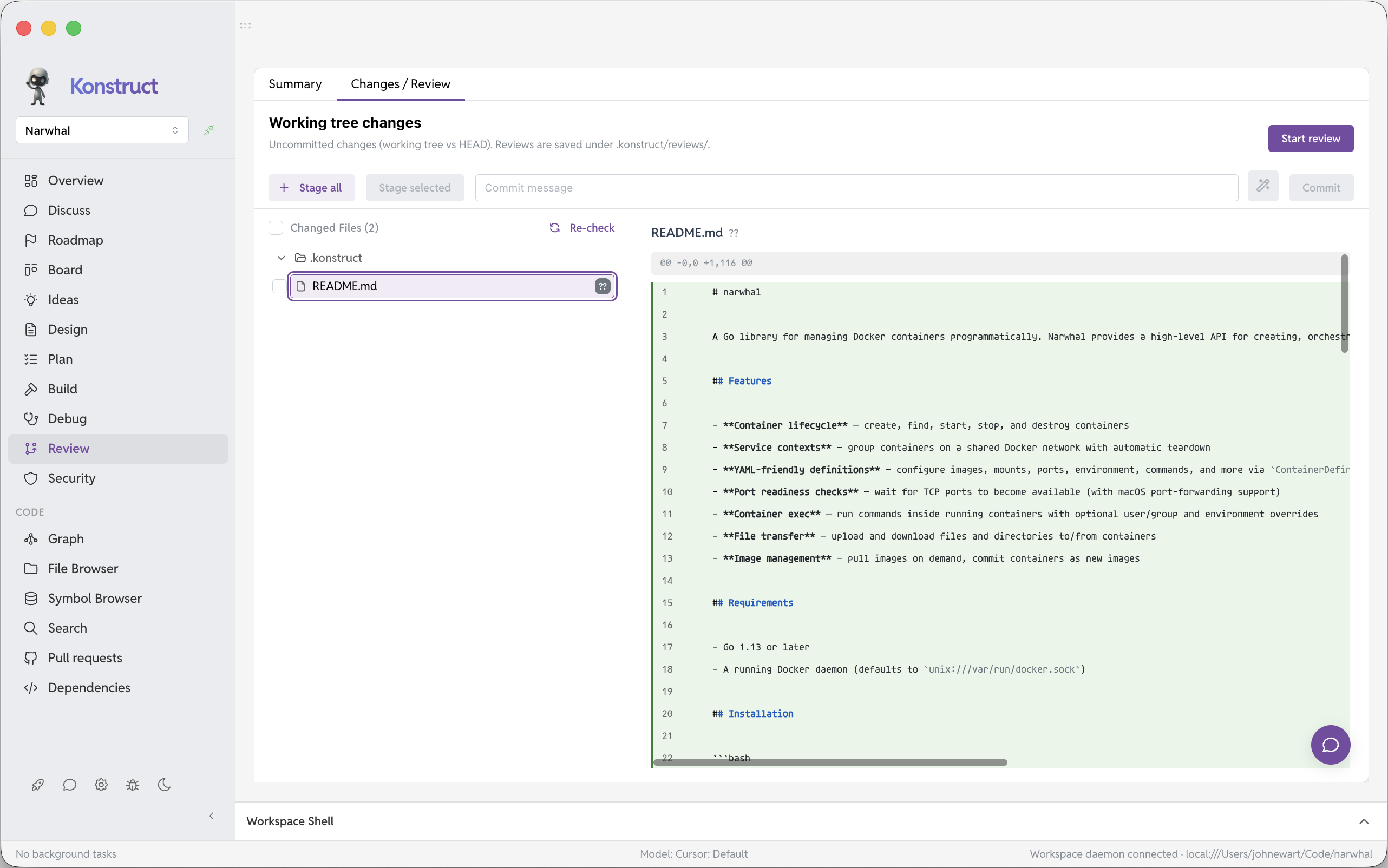Open Plan using the checklist icon

coord(31,359)
